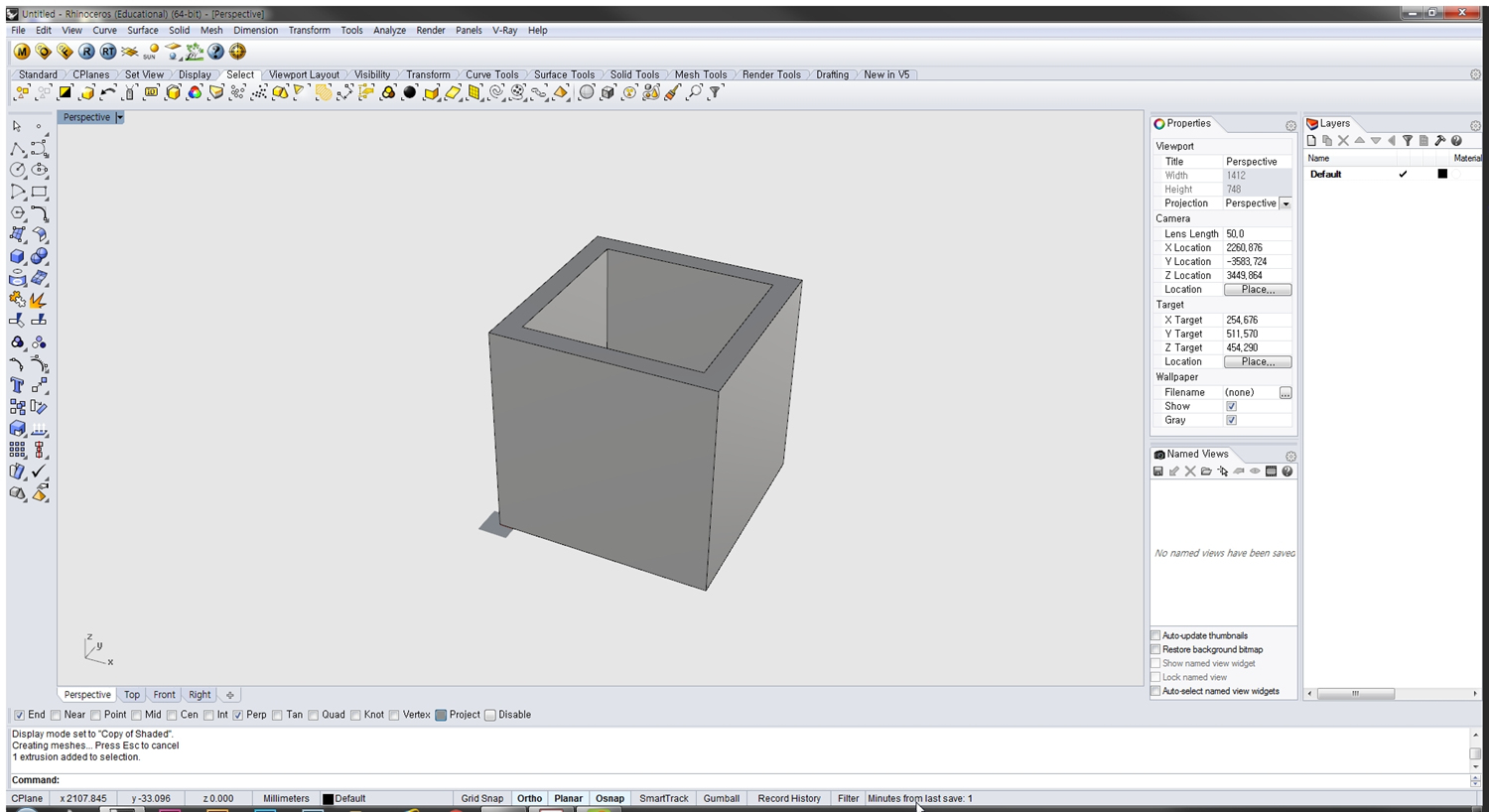The image size is (1489, 812).
Task: Click the paintbrush select tool icon
Action: 673,92
